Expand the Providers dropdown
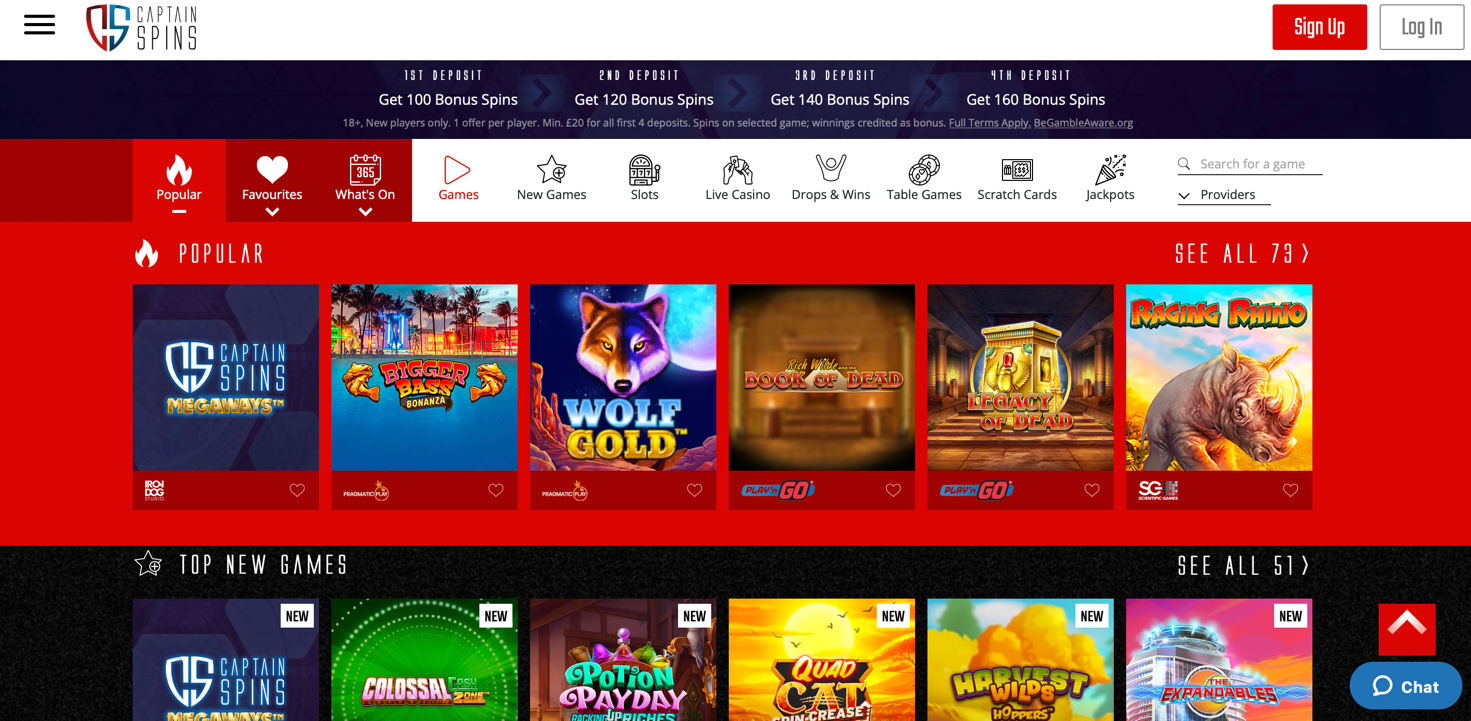Viewport: 1471px width, 721px height. pos(1224,195)
